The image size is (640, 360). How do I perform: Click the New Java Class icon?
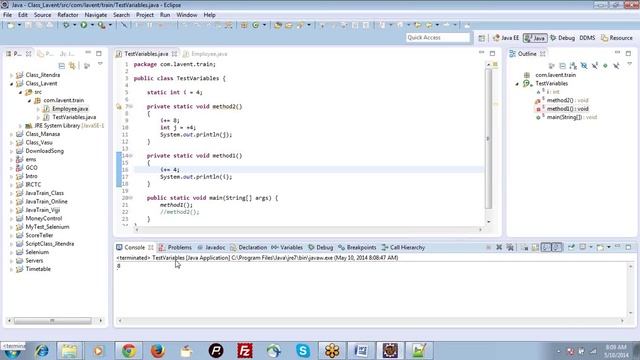256,25
